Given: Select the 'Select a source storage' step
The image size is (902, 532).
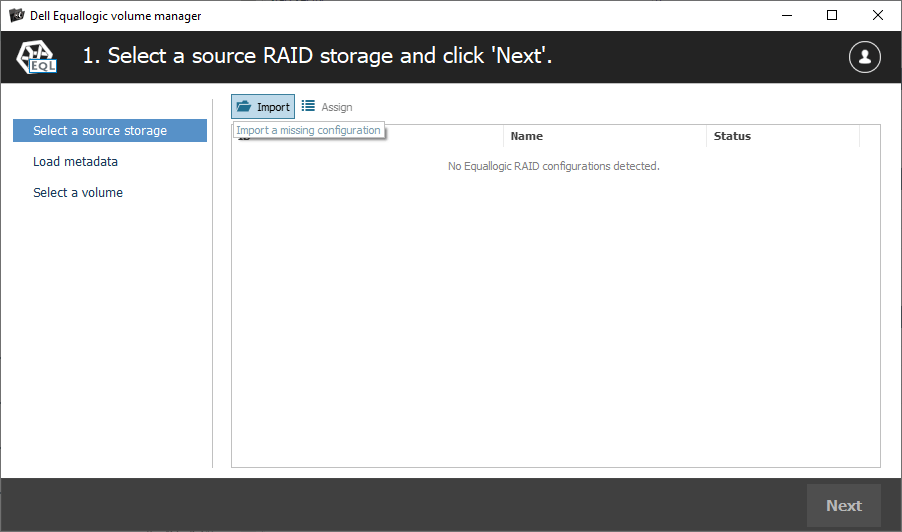Looking at the screenshot, I should tap(110, 131).
